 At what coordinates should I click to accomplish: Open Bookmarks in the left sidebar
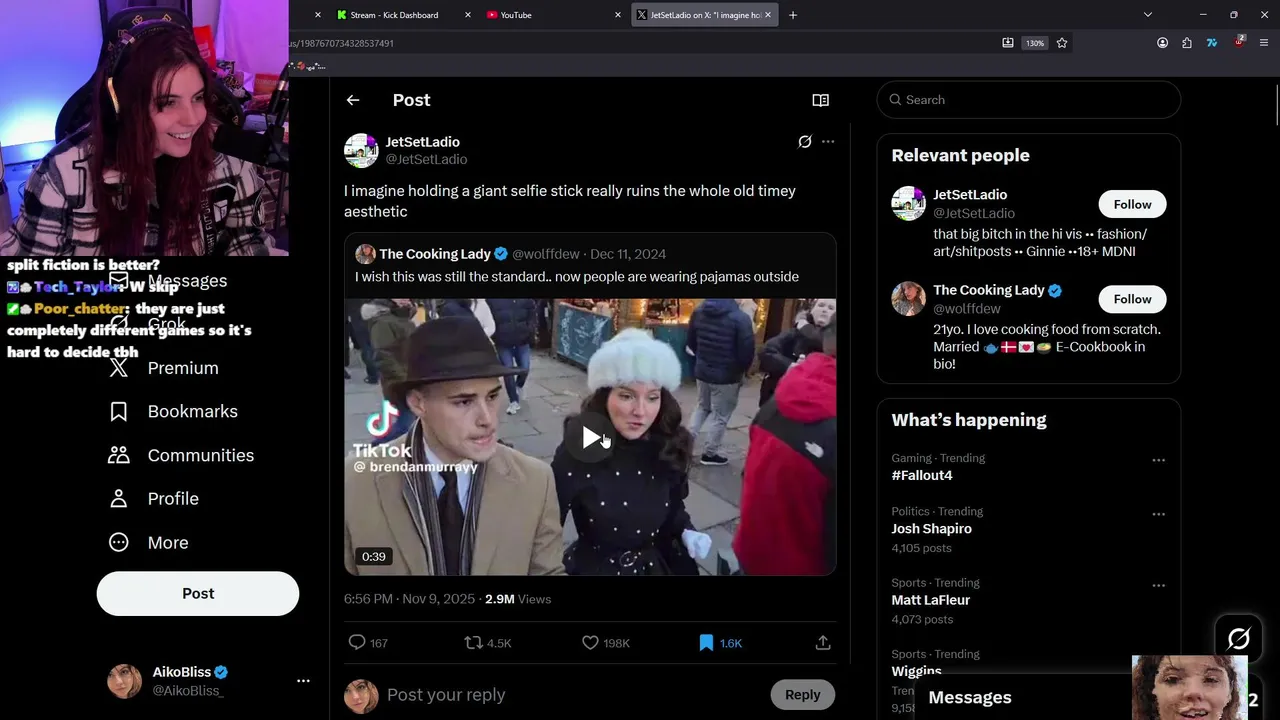[x=192, y=411]
